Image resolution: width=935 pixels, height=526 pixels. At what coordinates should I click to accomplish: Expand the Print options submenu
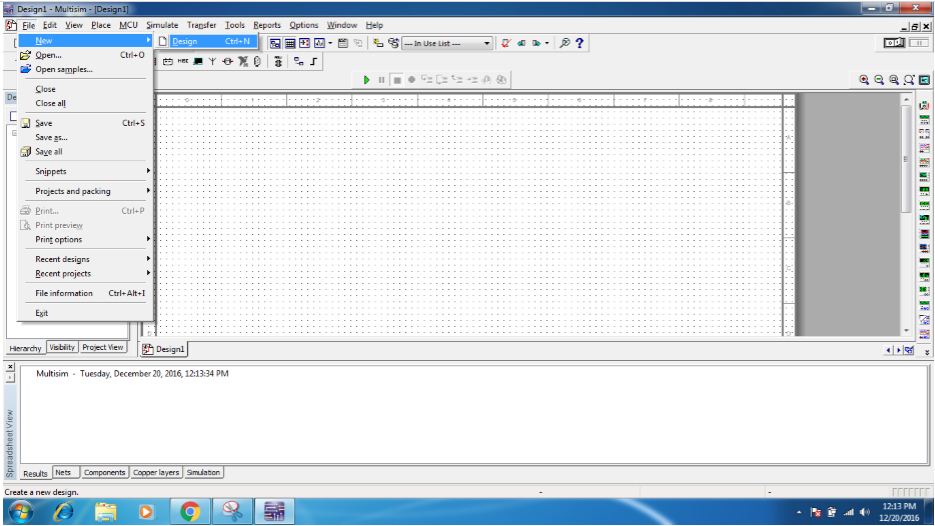click(85, 239)
